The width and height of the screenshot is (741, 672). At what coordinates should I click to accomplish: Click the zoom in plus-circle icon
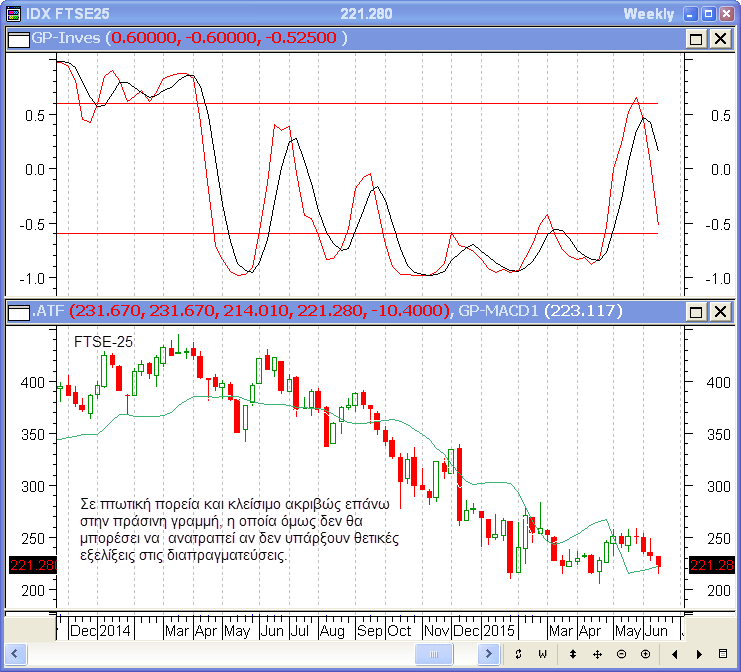coord(645,654)
